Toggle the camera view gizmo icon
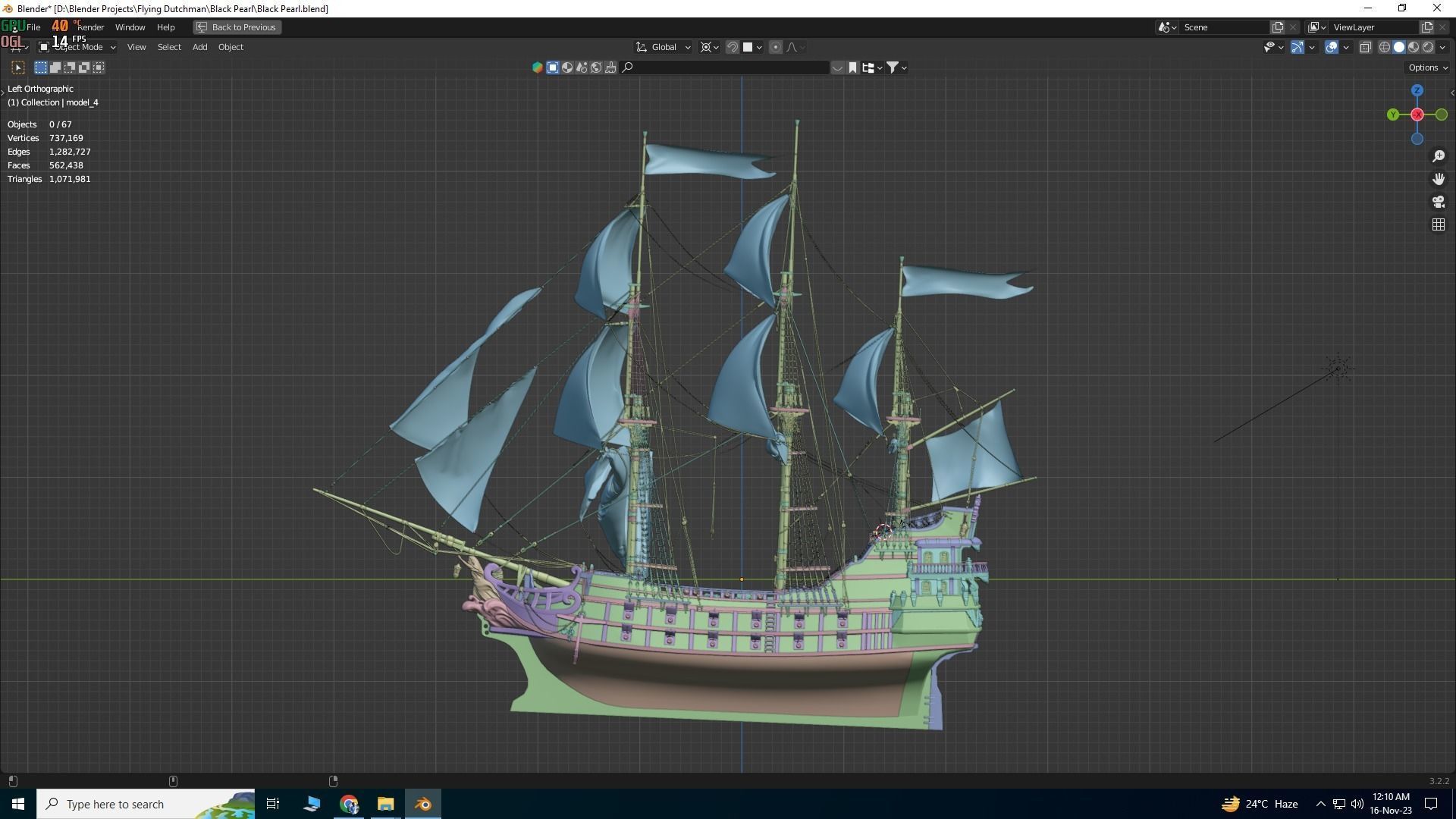 tap(1439, 202)
